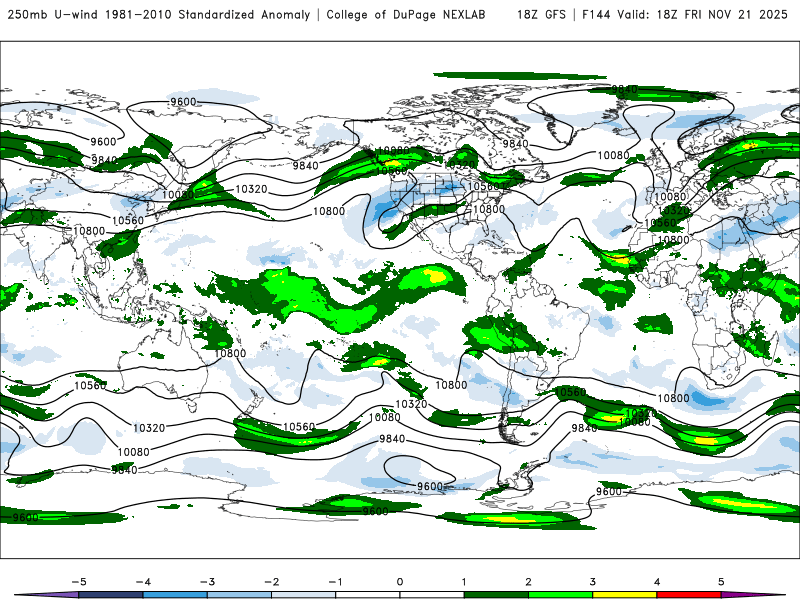Image resolution: width=800 pixels, height=600 pixels.
Task: Click the '18Z GFS' model run text
Action: click(541, 14)
